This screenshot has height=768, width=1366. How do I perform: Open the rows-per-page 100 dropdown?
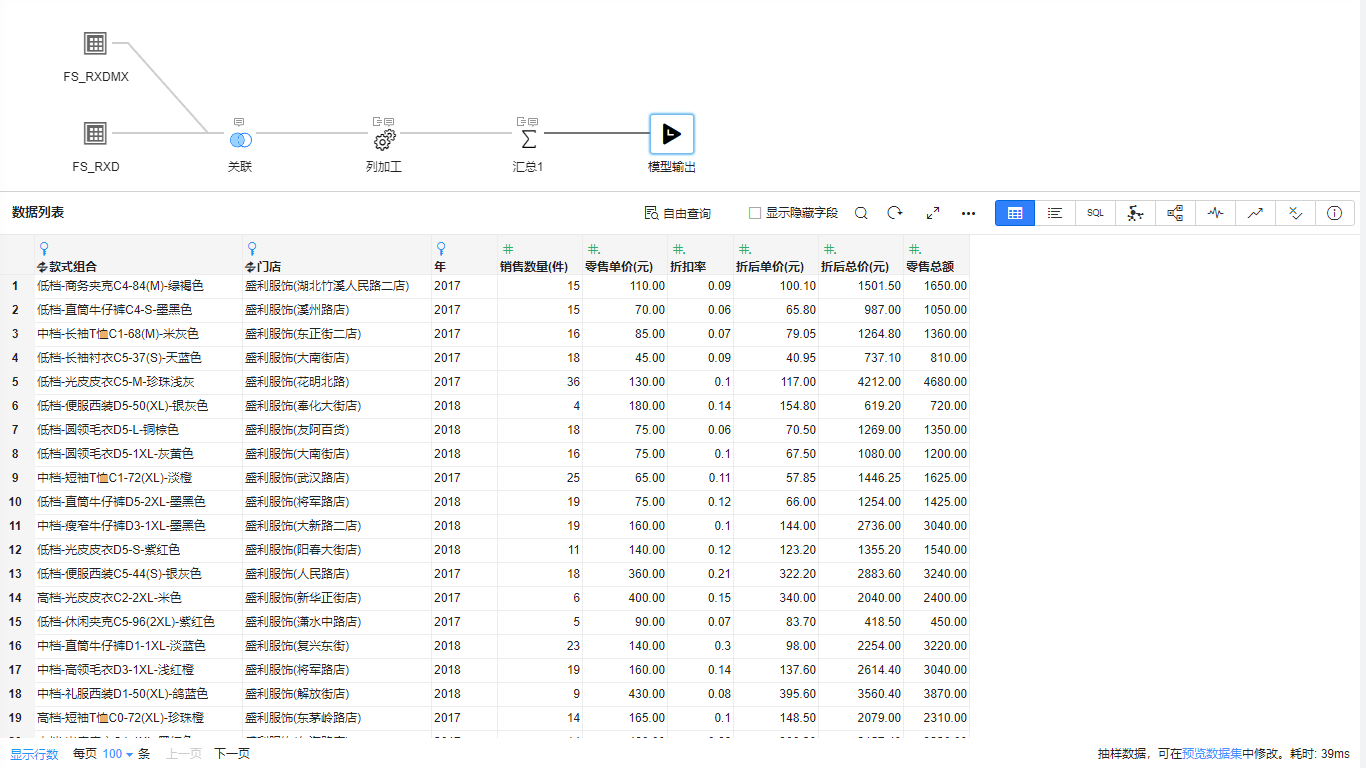click(117, 754)
